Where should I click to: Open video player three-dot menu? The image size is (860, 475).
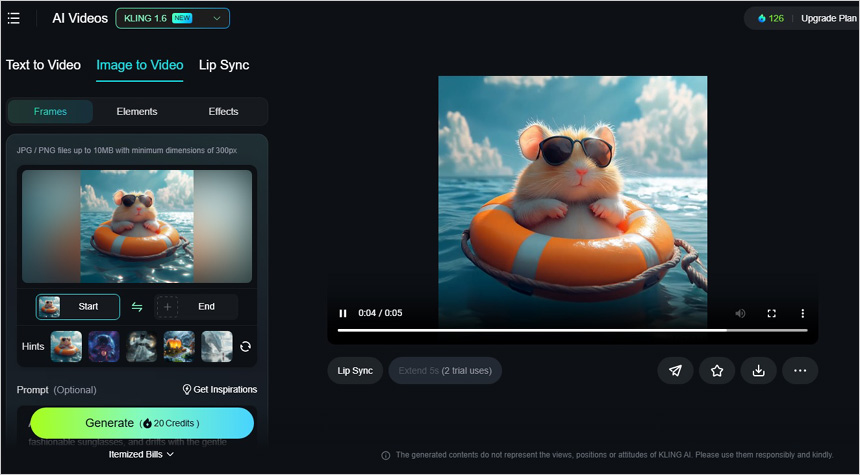(x=802, y=313)
